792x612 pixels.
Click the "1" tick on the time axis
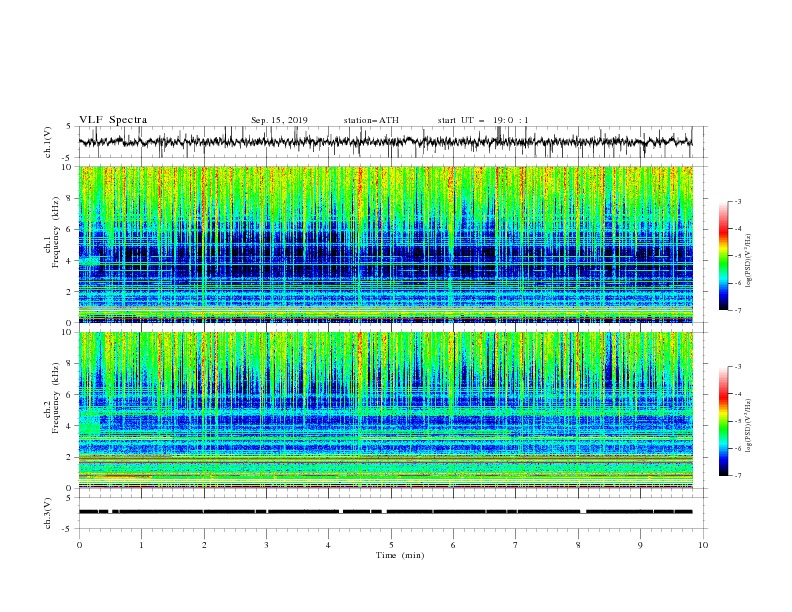click(x=141, y=545)
